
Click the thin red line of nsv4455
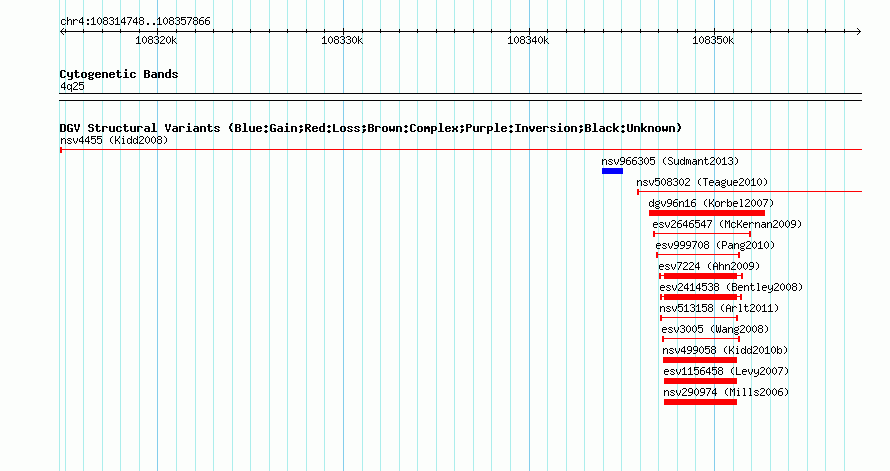point(461,150)
